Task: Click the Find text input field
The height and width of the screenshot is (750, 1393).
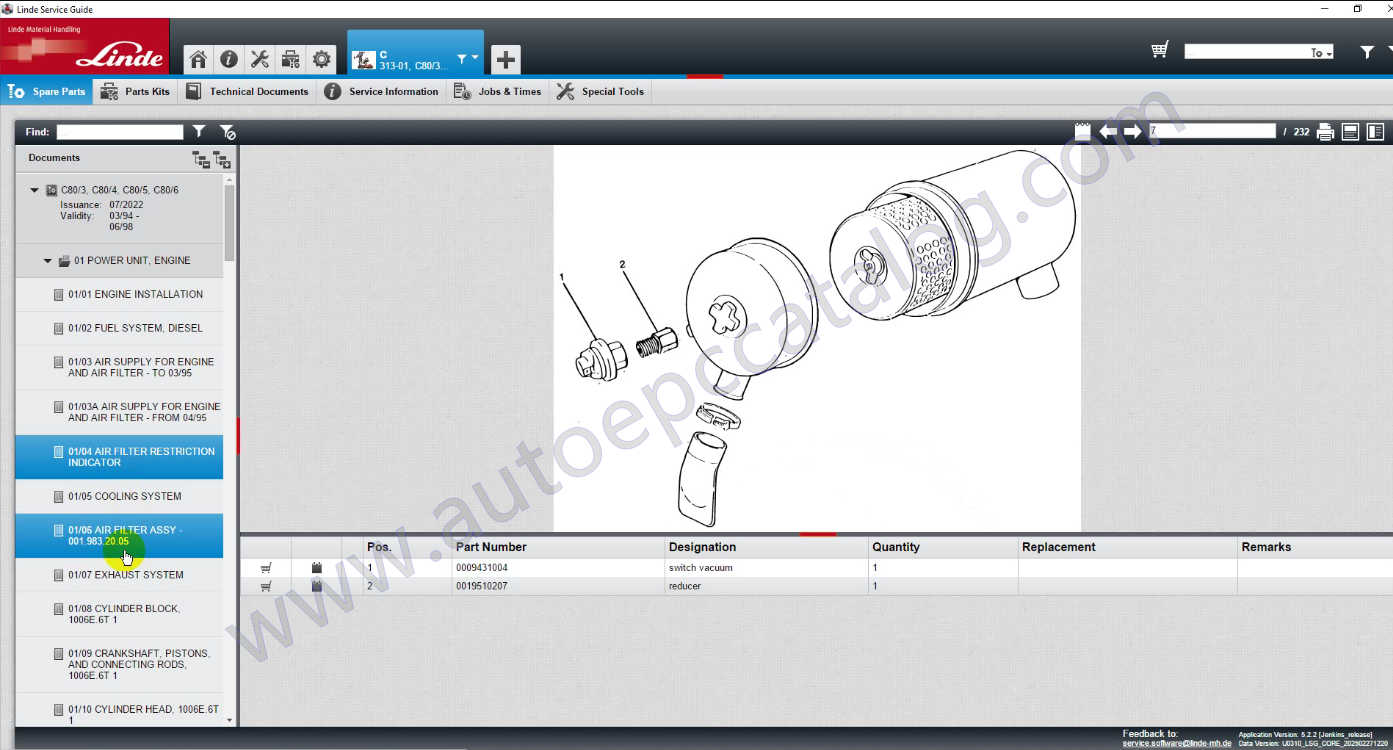Action: (x=119, y=132)
